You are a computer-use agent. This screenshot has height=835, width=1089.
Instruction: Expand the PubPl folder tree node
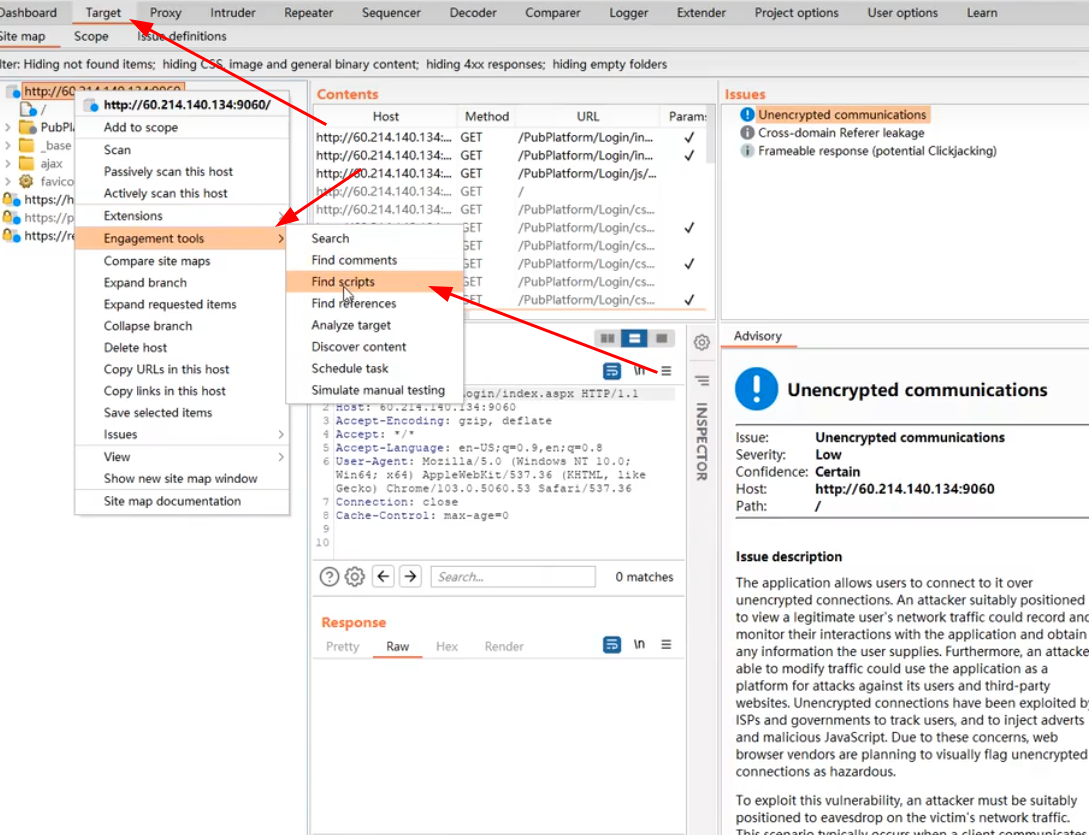8,127
